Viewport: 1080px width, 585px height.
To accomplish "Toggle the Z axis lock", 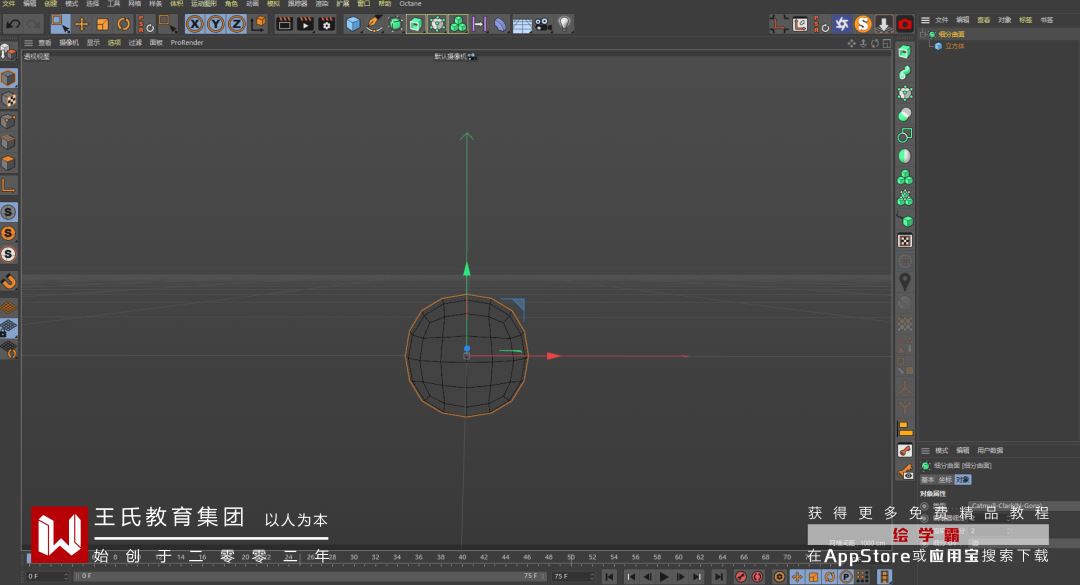I will pyautogui.click(x=237, y=23).
